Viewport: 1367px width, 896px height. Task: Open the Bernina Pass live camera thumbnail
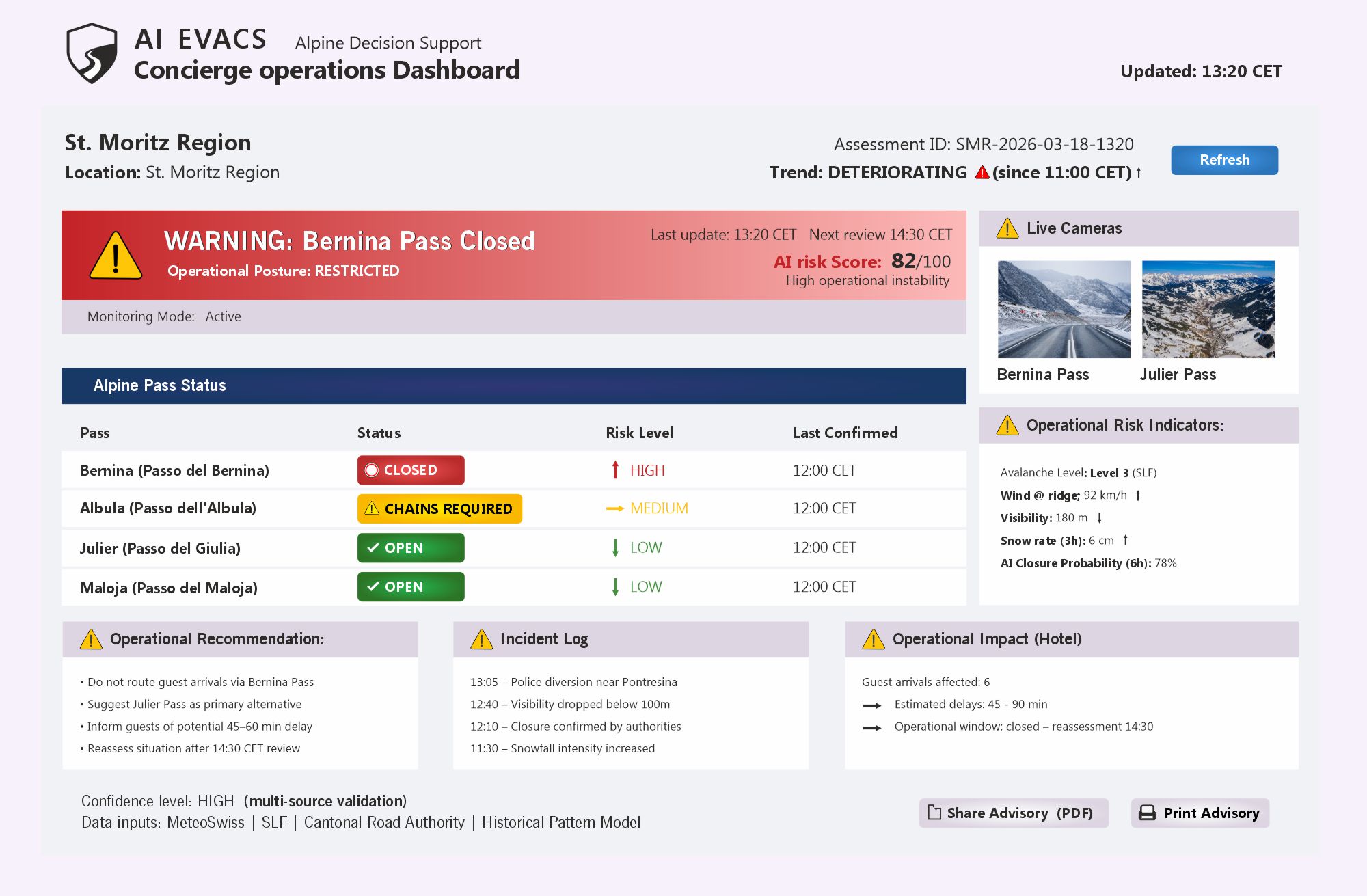coord(1064,309)
